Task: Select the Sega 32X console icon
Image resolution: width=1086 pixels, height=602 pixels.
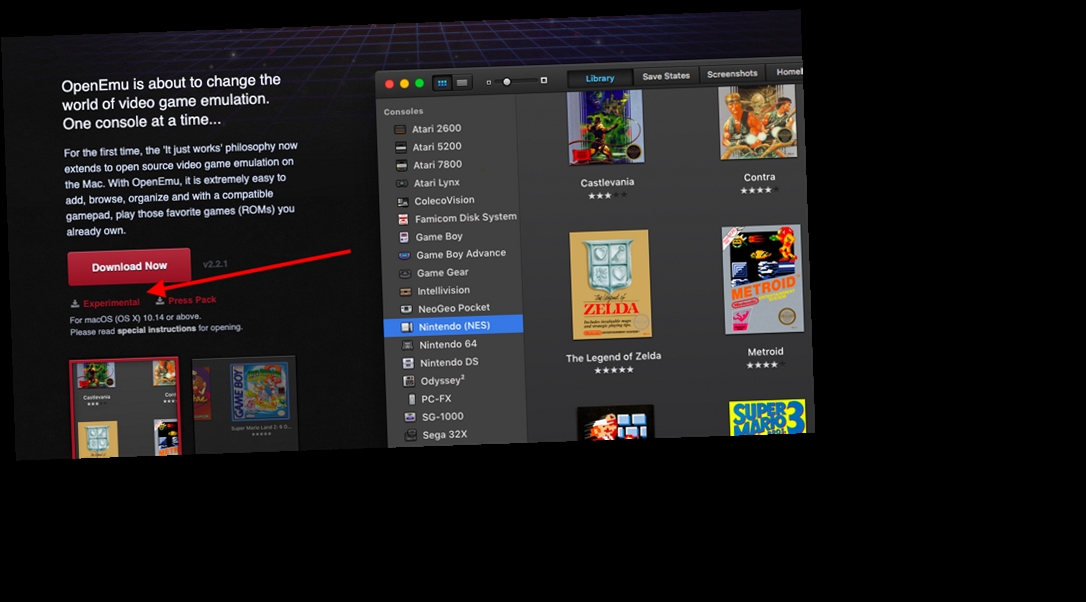Action: [x=408, y=434]
